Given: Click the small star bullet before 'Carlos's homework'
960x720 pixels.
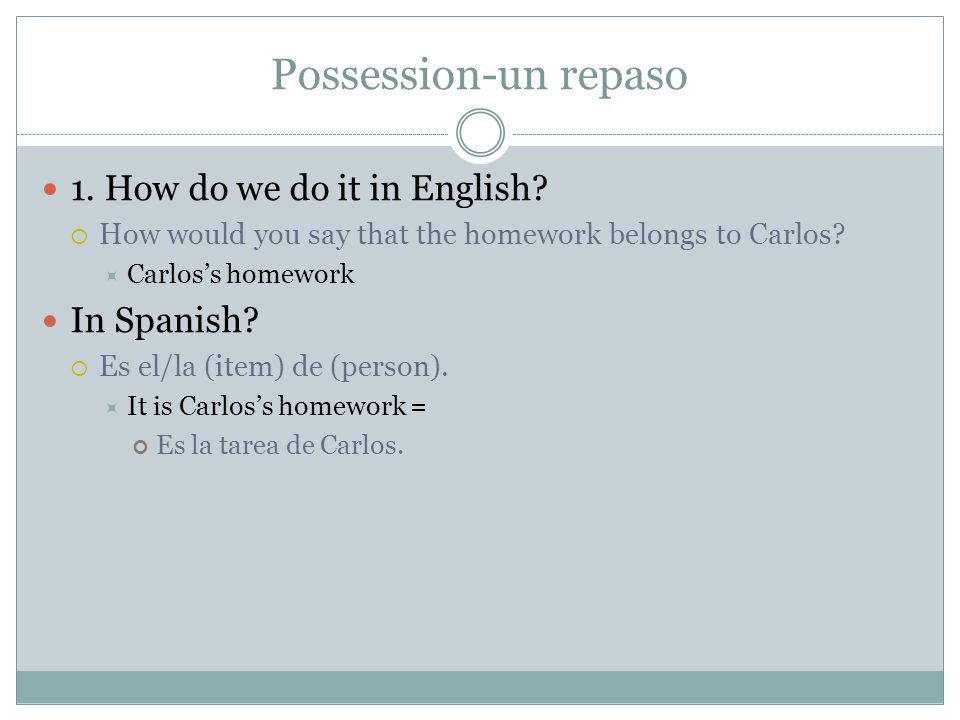Looking at the screenshot, I should tap(111, 276).
